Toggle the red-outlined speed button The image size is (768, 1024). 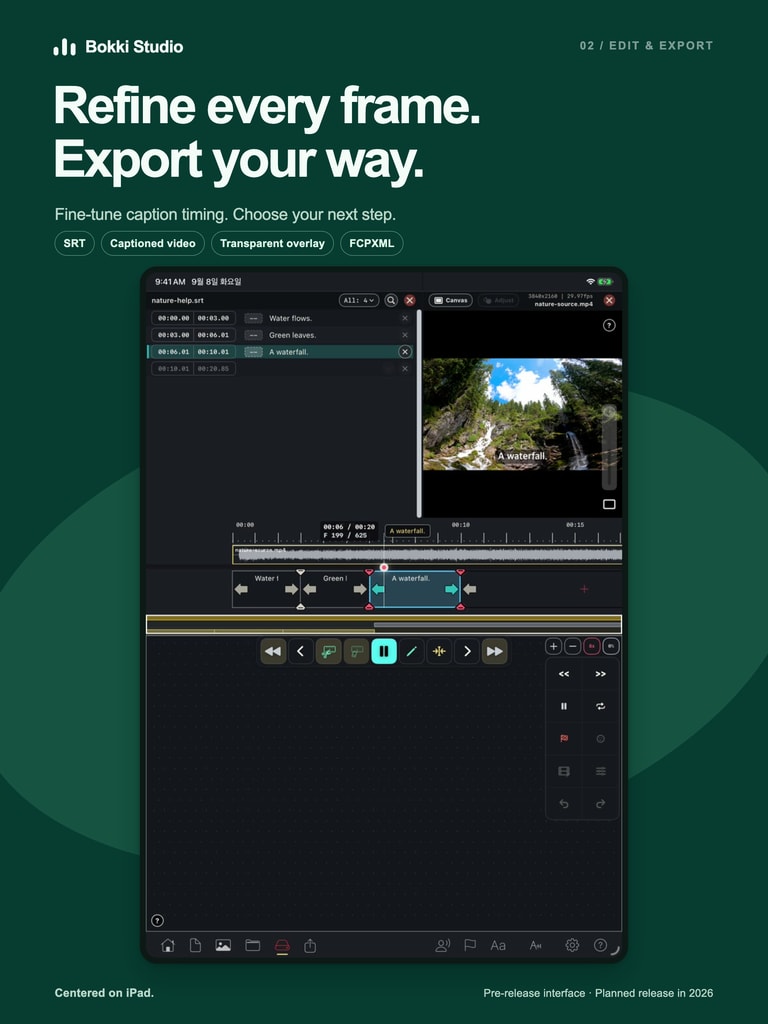click(592, 647)
